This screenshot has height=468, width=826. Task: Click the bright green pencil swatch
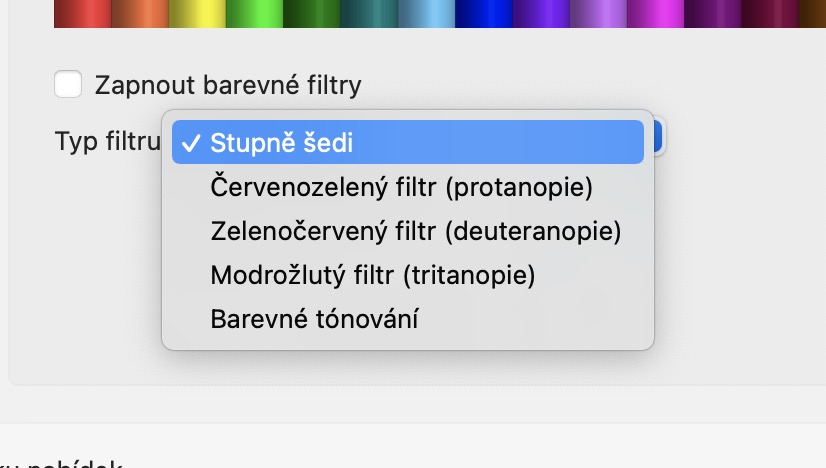pos(254,13)
